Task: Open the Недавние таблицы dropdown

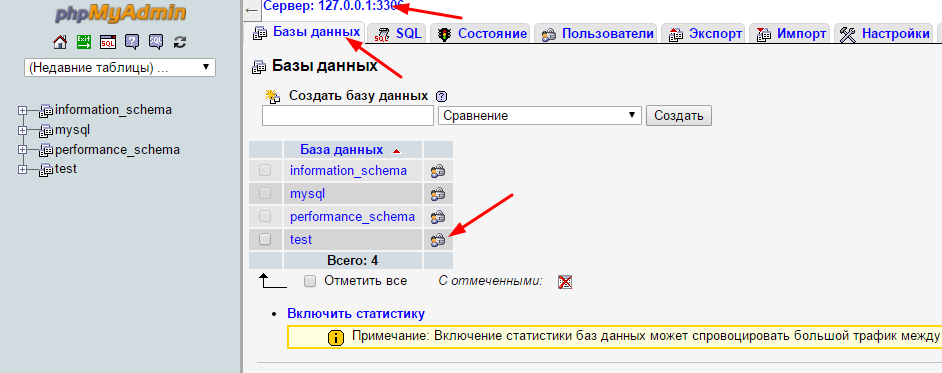Action: [x=120, y=67]
